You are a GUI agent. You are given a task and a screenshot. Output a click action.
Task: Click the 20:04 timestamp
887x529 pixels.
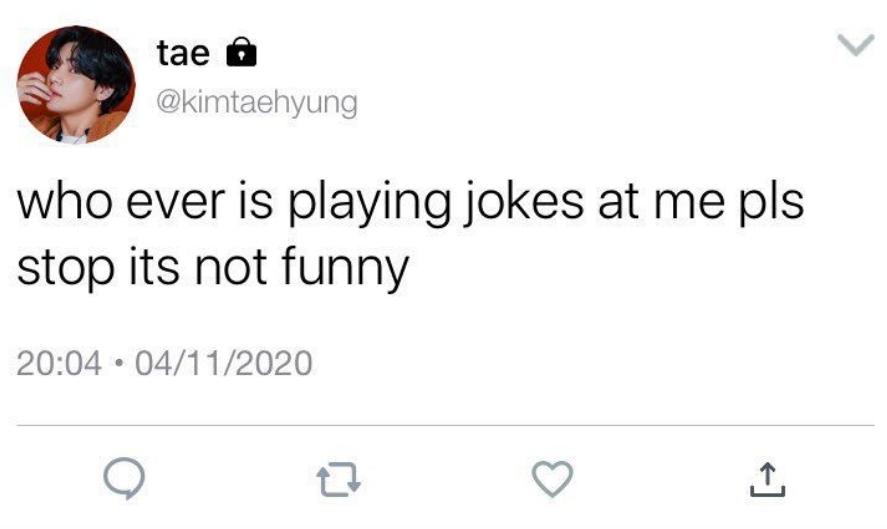click(60, 361)
